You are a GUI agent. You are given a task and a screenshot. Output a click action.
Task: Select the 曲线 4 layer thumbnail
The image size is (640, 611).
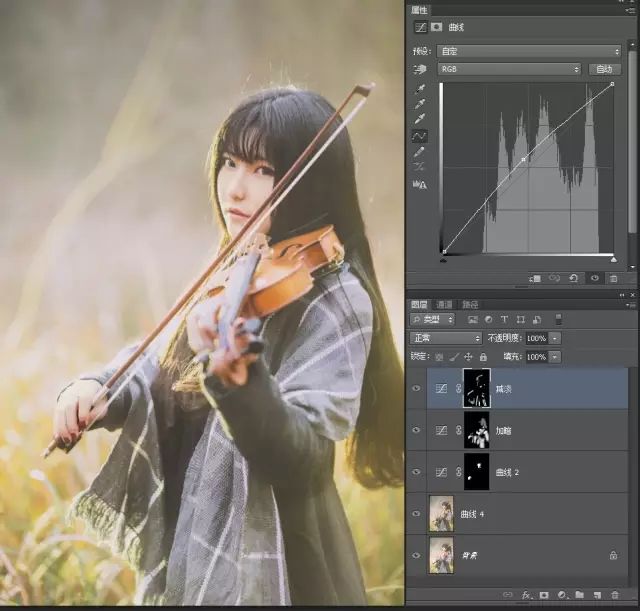pos(440,512)
